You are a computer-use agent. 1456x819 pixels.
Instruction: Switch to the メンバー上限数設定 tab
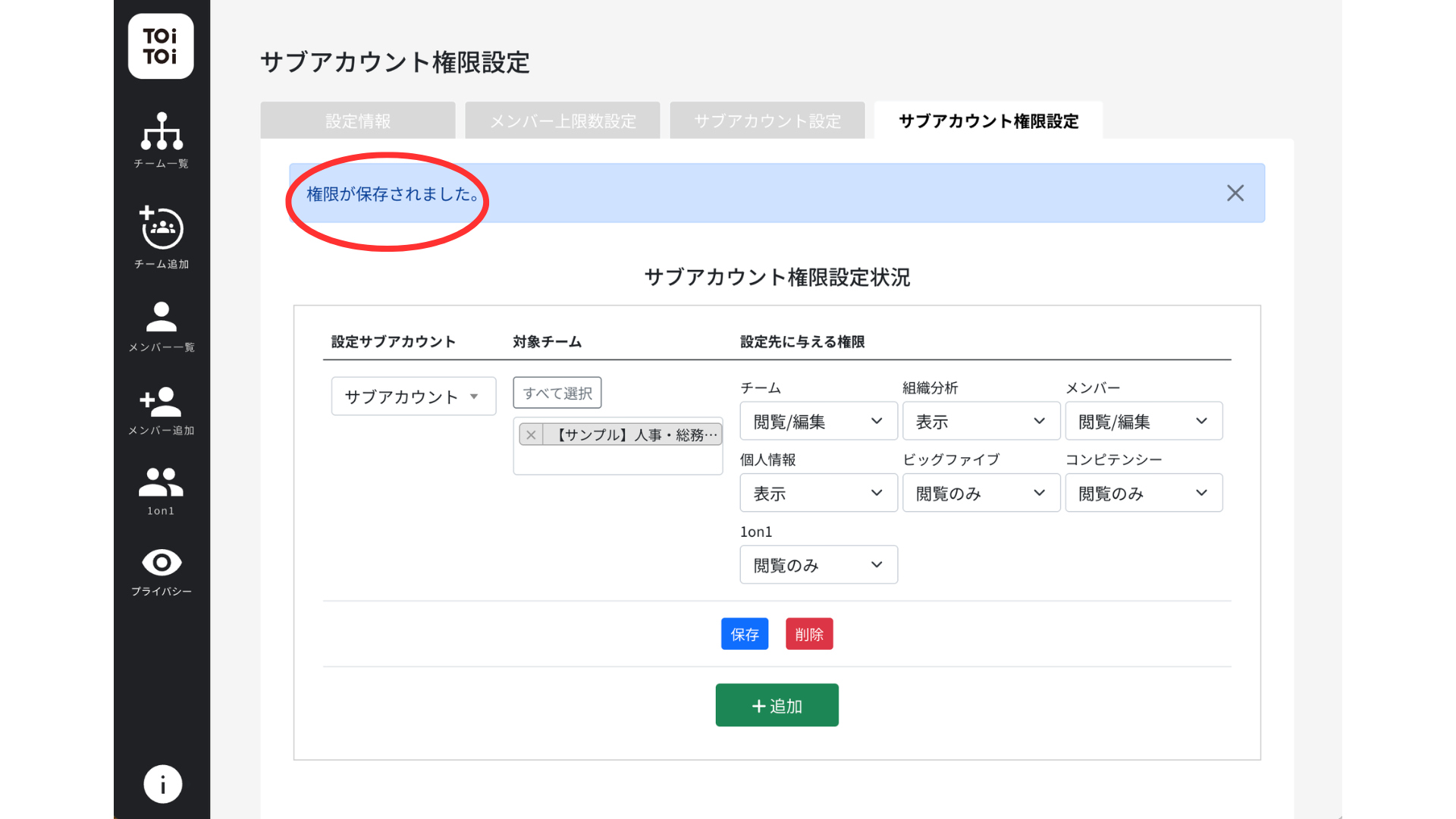[x=563, y=121]
